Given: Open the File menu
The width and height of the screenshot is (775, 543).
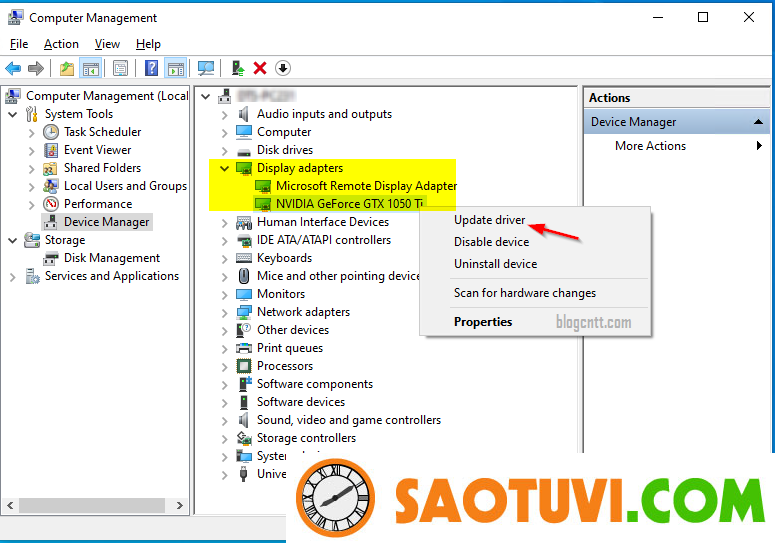Looking at the screenshot, I should (19, 44).
